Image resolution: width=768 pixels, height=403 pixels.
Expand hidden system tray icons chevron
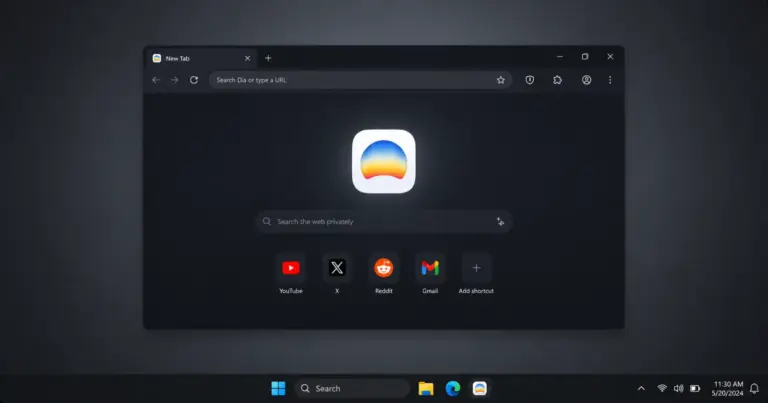(x=641, y=388)
